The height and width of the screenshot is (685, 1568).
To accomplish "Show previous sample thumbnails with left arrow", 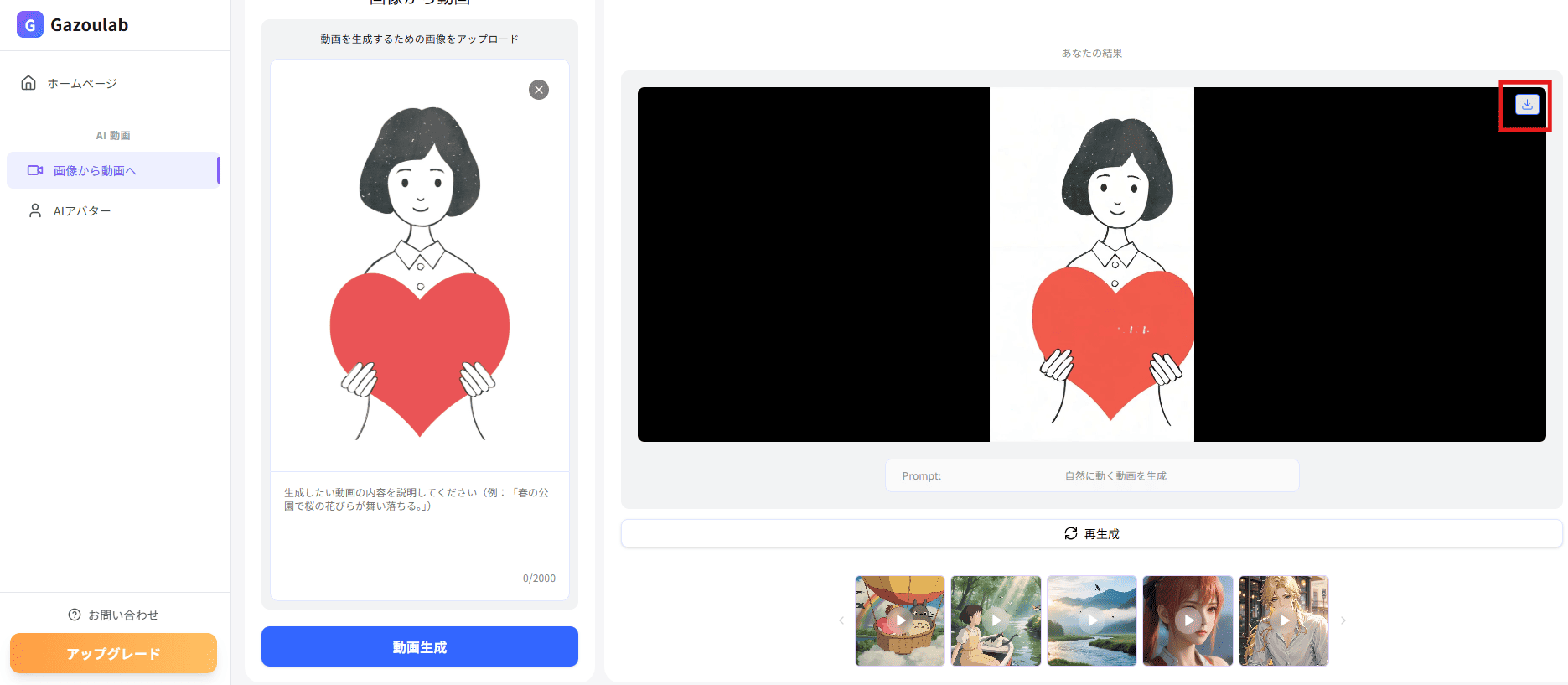I will point(841,620).
